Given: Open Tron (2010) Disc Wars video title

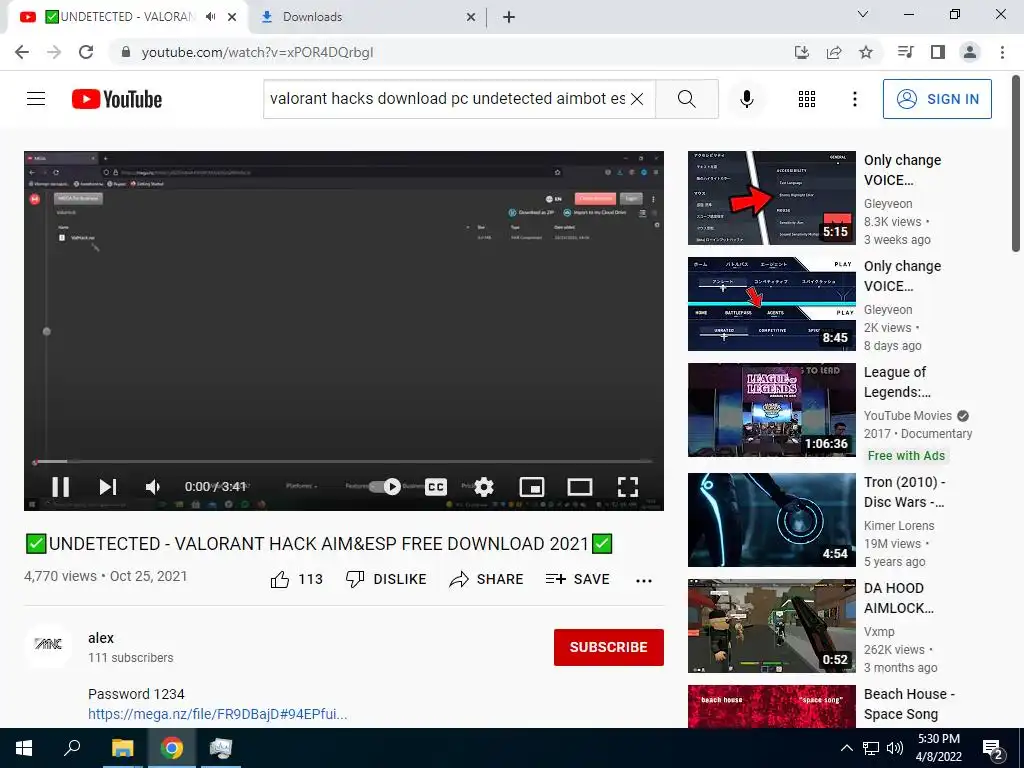Looking at the screenshot, I should coord(904,492).
